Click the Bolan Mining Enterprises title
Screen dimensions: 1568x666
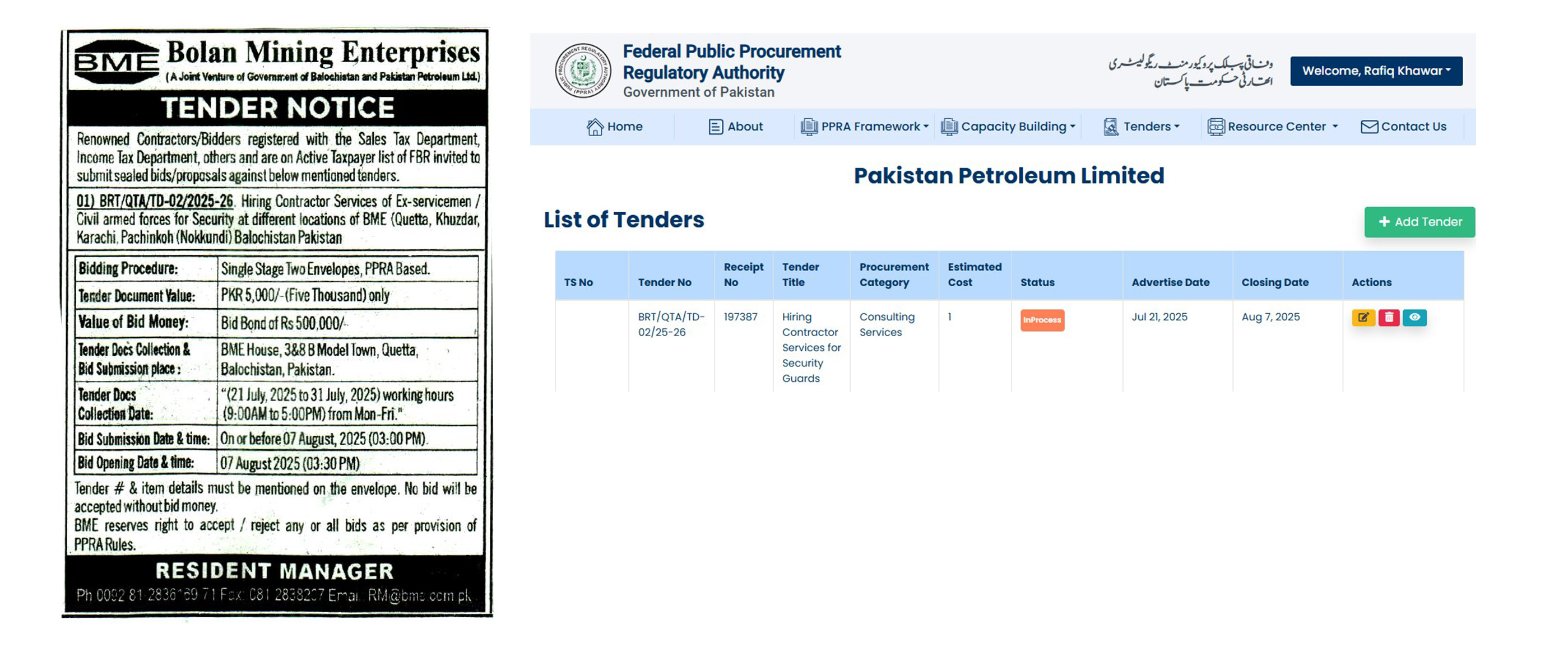point(323,52)
